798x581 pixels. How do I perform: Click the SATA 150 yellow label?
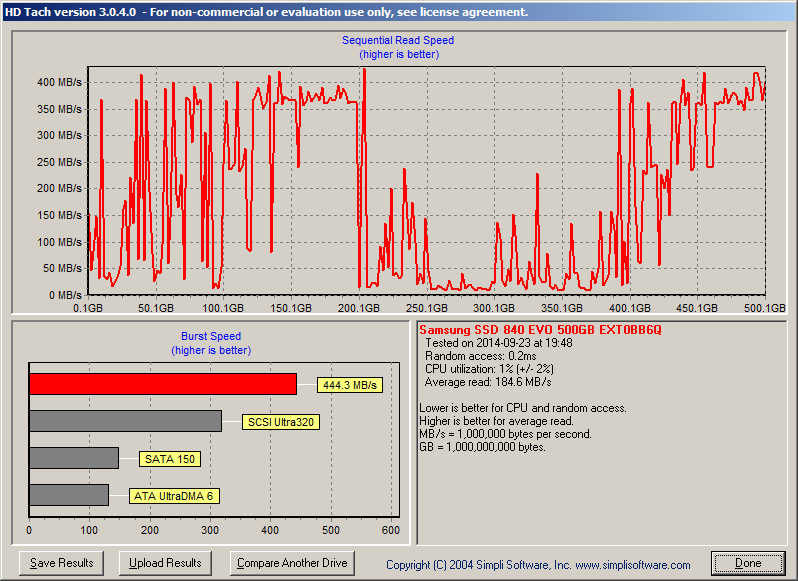[x=170, y=459]
